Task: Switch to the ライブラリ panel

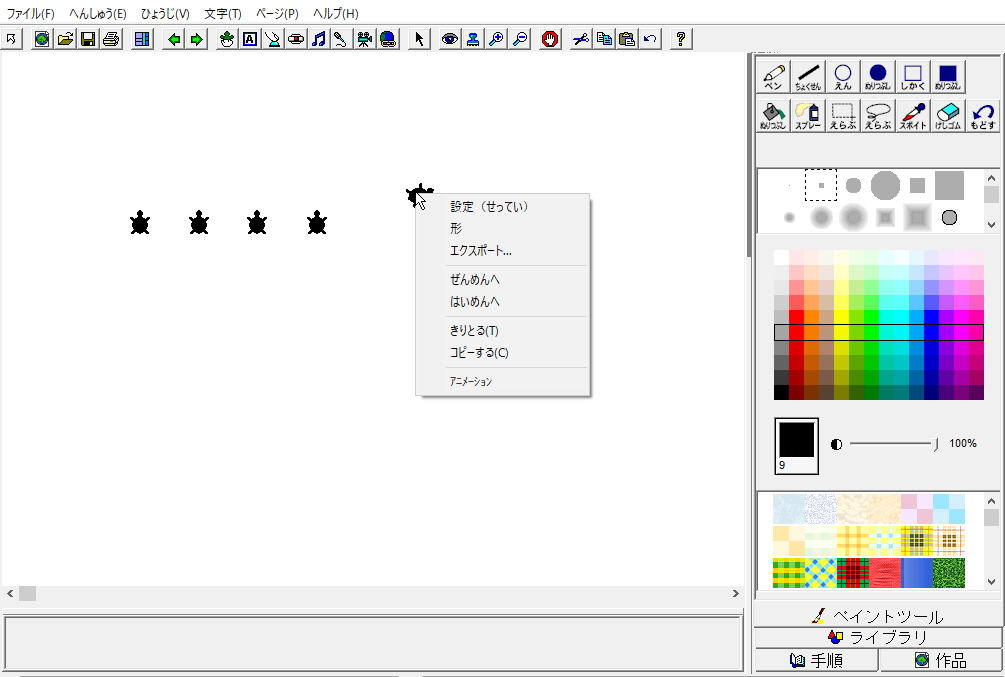Action: [x=877, y=637]
